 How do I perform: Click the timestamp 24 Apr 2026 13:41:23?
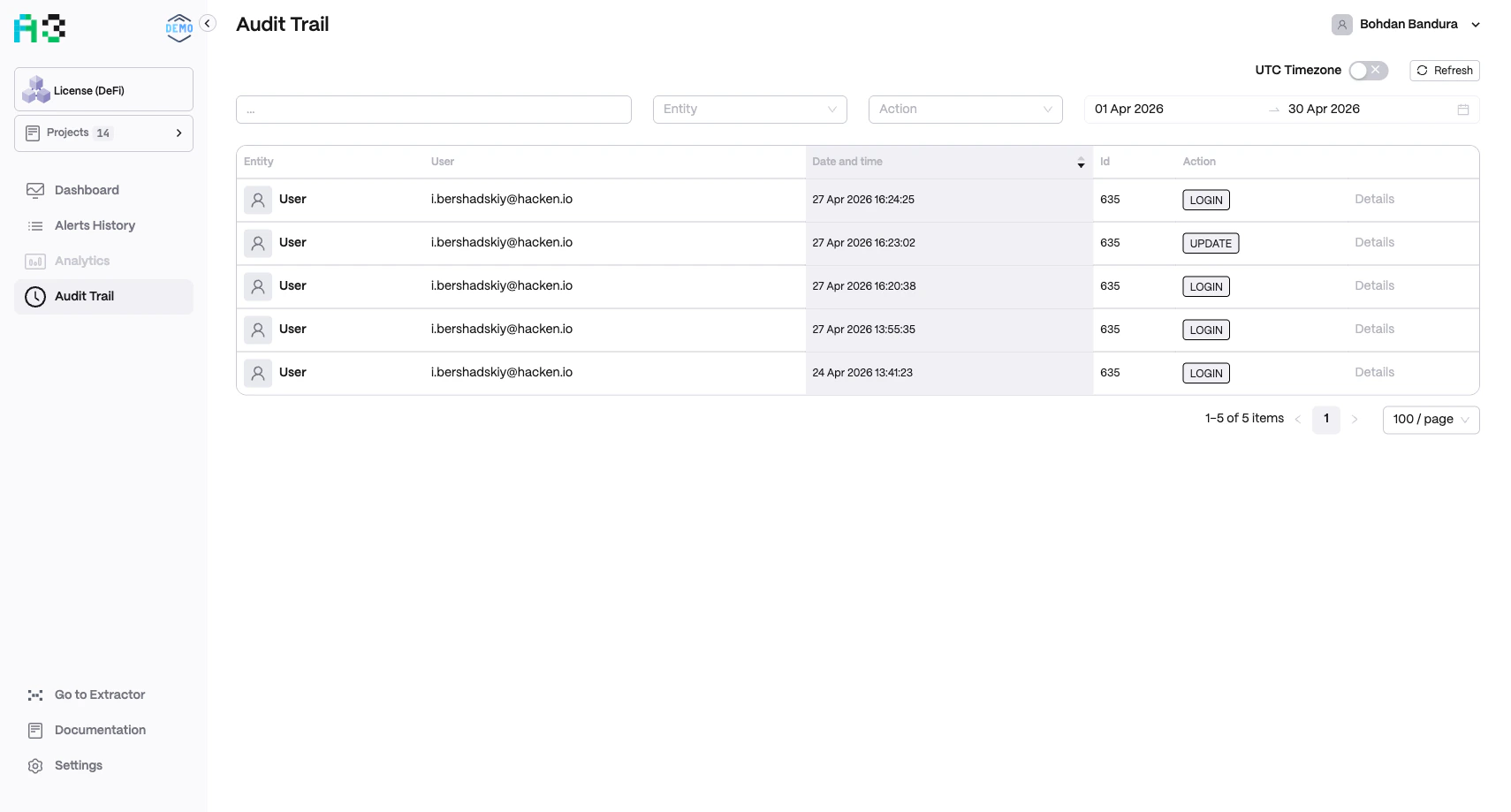coord(862,373)
